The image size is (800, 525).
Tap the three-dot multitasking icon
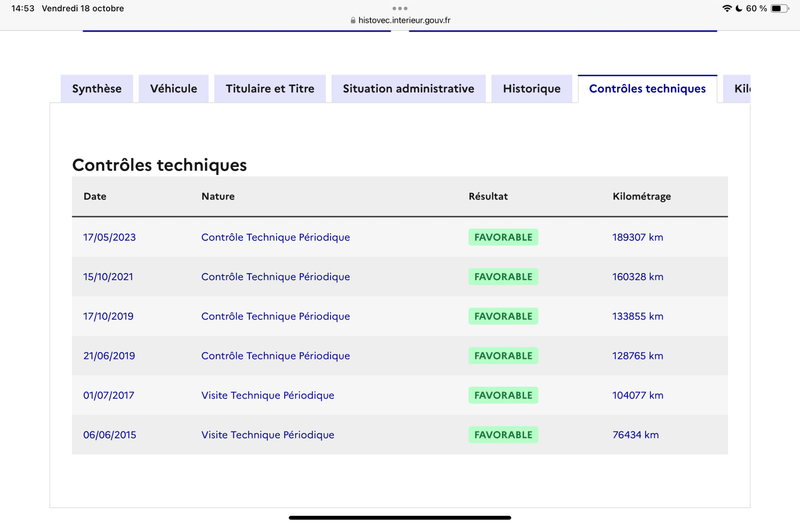click(x=400, y=8)
